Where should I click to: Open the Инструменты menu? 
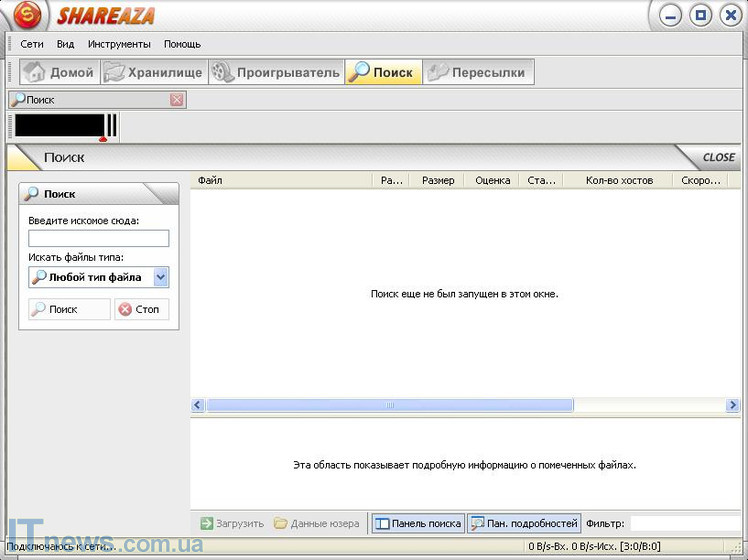coord(119,44)
